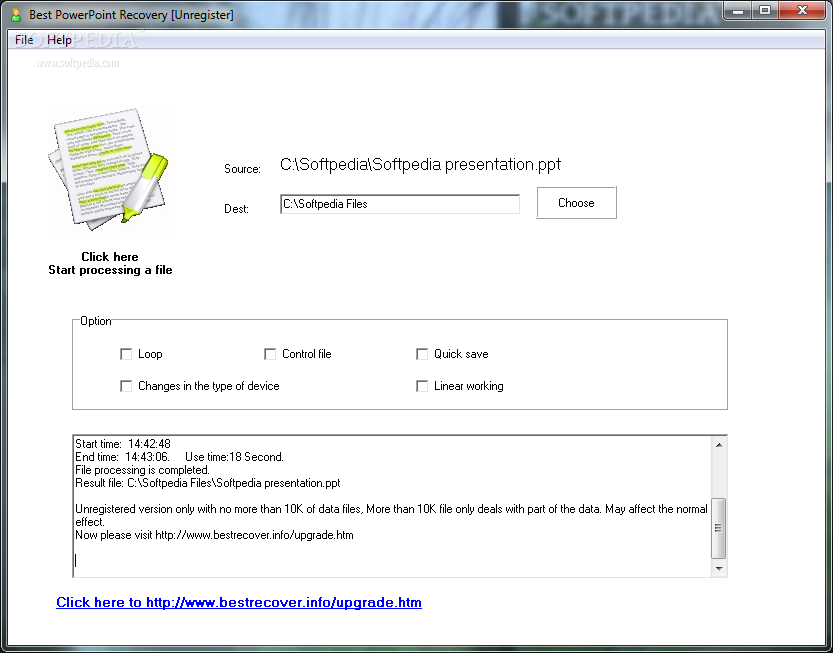Click 'Click here Start processing a file' label
The image size is (833, 653).
110,263
